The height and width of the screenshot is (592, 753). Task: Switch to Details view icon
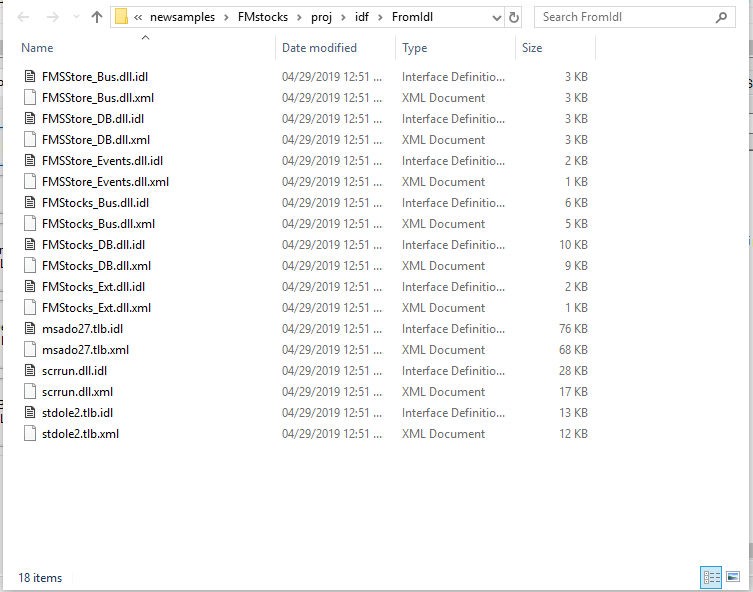(x=712, y=577)
